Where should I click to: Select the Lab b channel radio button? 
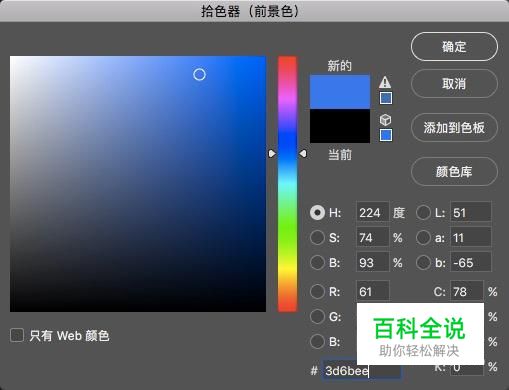coord(423,262)
